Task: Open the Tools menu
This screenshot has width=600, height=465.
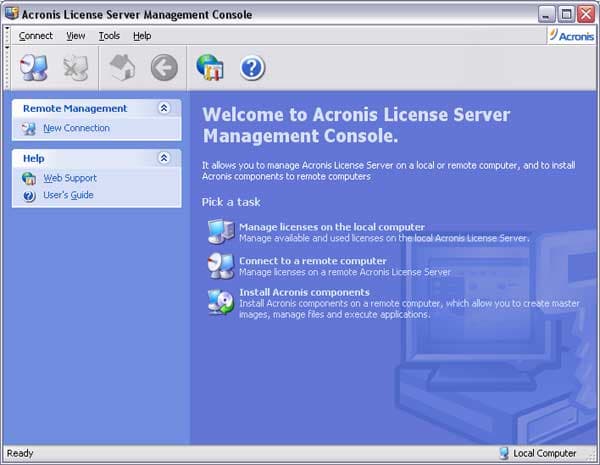Action: (109, 36)
